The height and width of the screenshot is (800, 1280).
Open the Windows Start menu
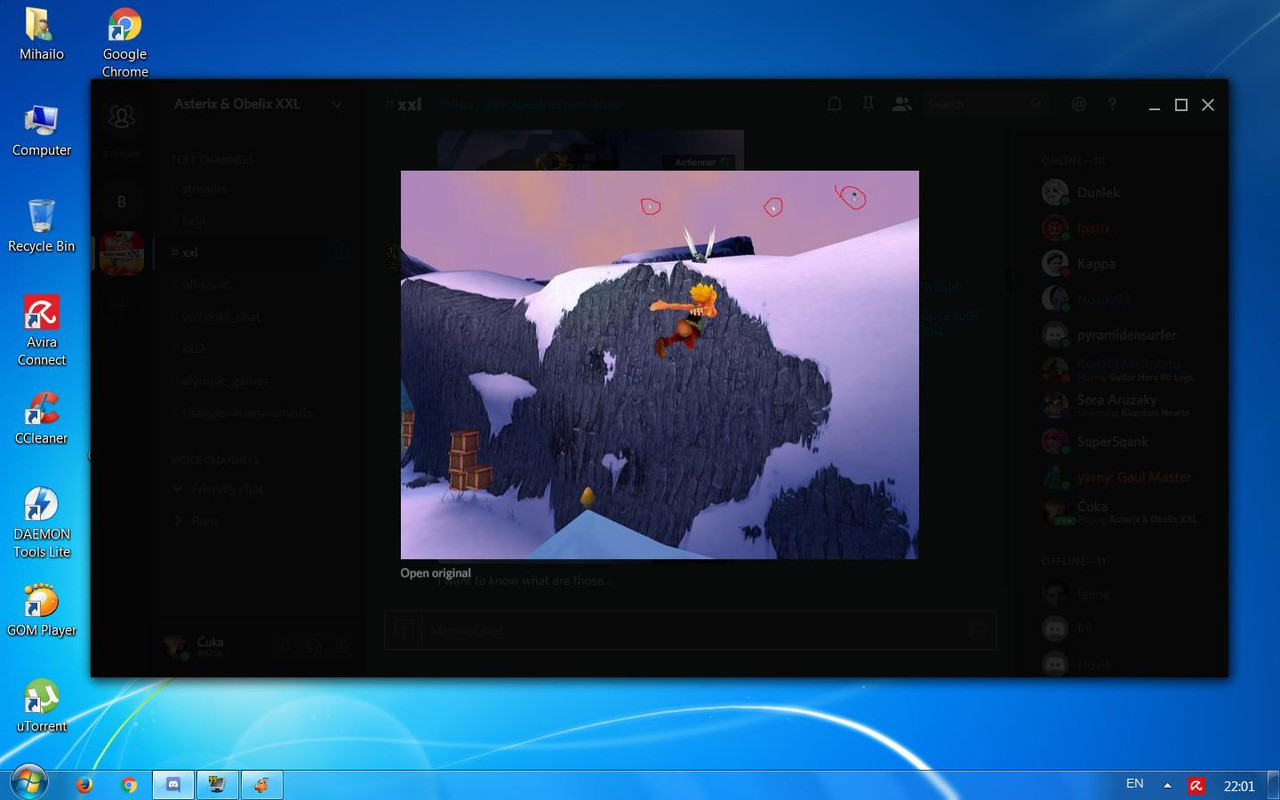(27, 783)
